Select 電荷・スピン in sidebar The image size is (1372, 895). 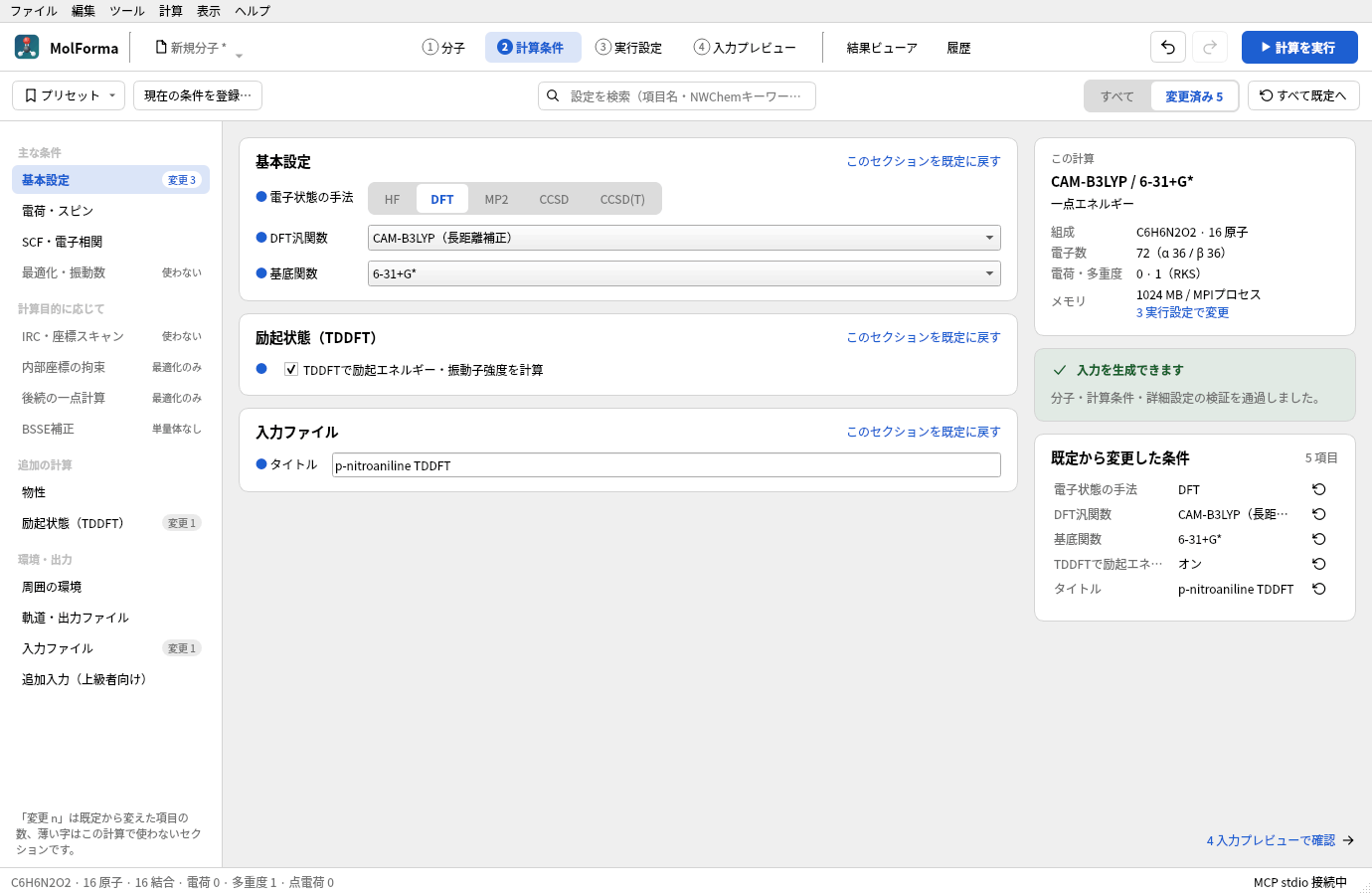click(110, 211)
